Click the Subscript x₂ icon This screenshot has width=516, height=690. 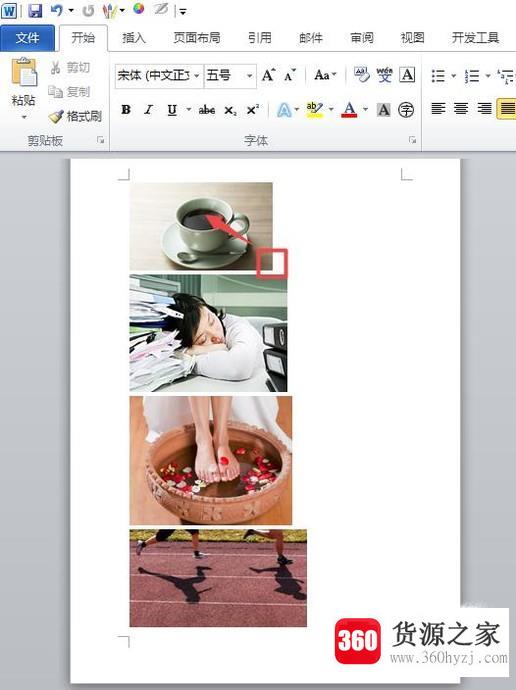[230, 110]
